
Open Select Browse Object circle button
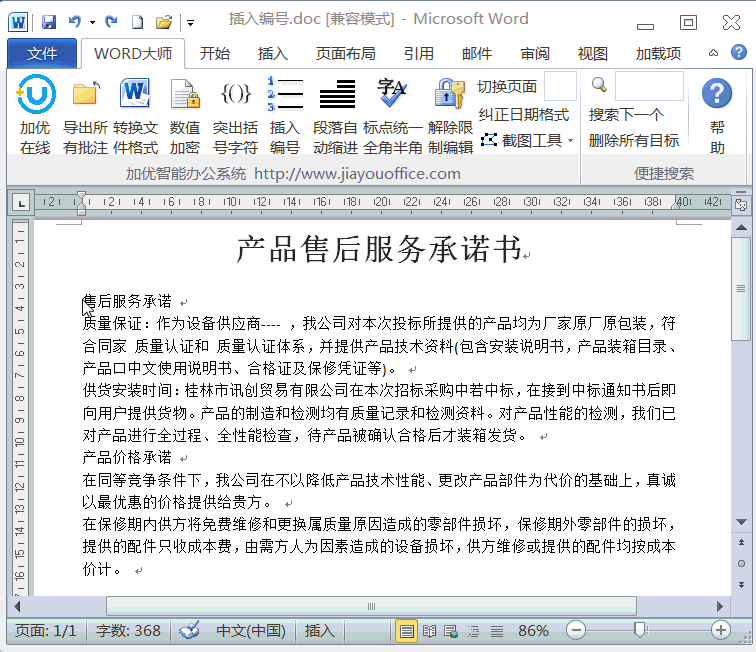(x=741, y=563)
